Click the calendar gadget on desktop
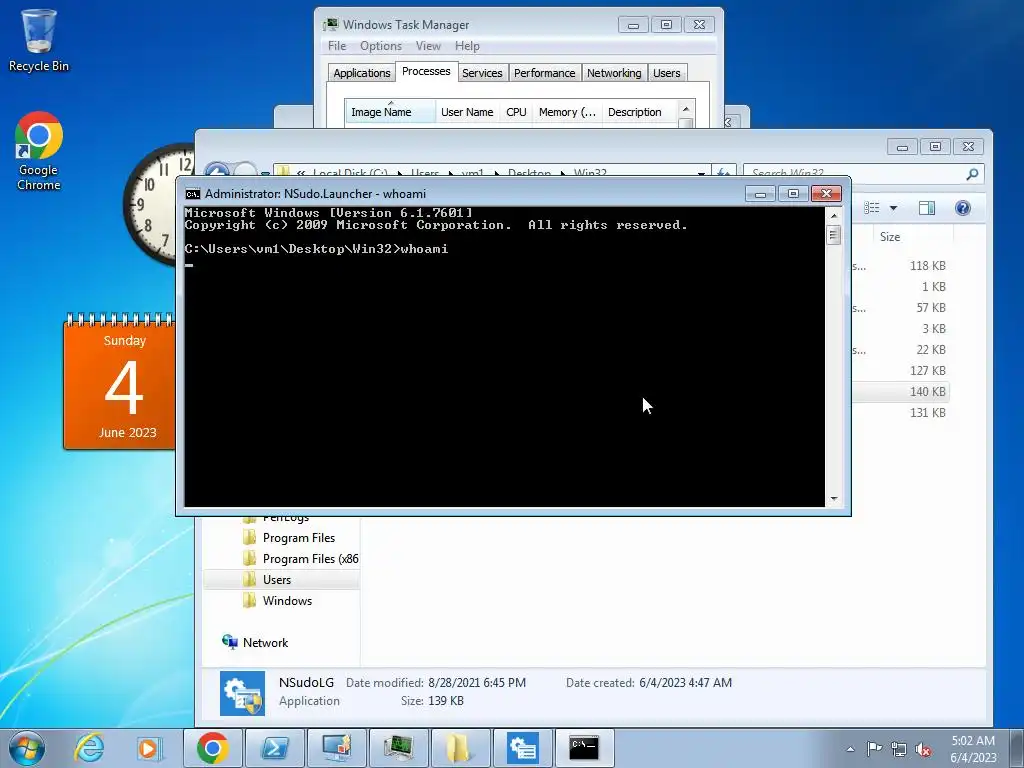This screenshot has height=768, width=1024. click(x=120, y=382)
